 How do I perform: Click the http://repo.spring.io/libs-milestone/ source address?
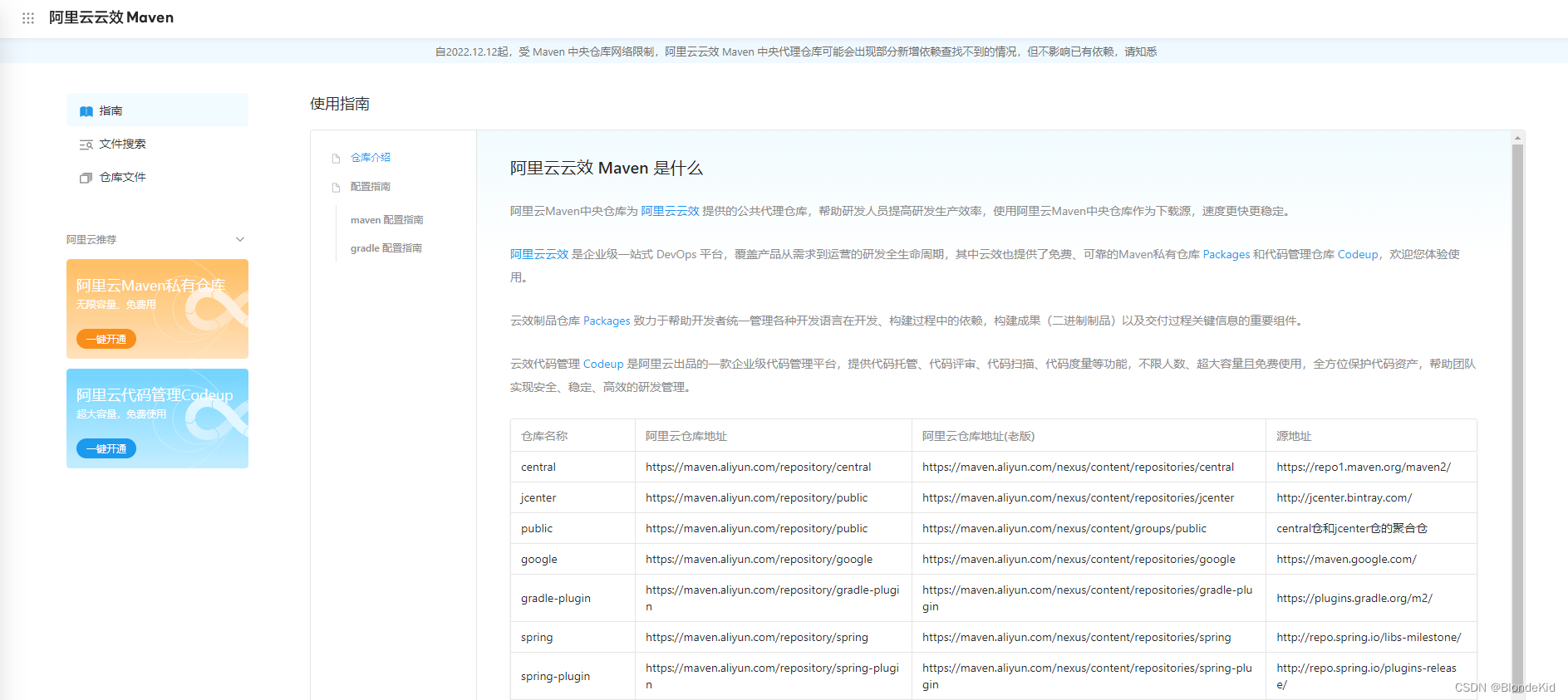(1369, 637)
